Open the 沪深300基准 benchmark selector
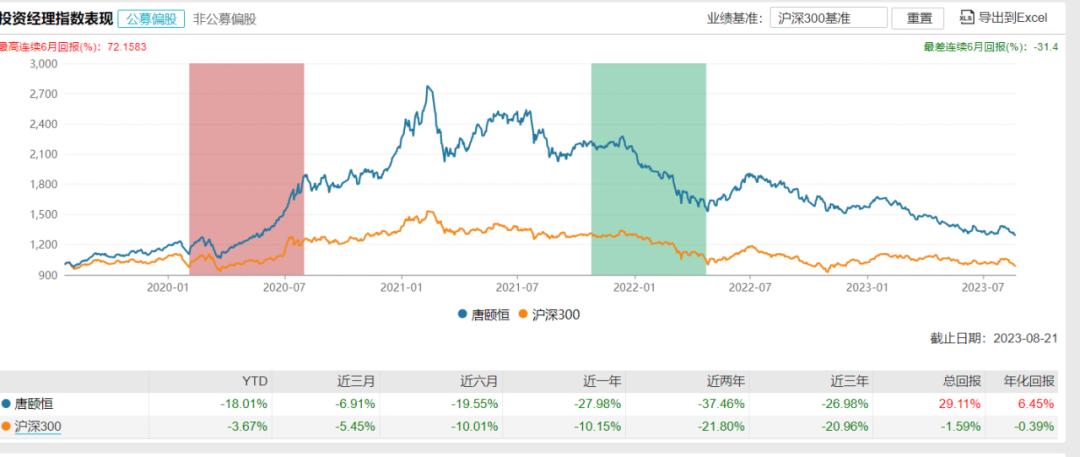Screen dimensions: 1080x457 point(829,18)
